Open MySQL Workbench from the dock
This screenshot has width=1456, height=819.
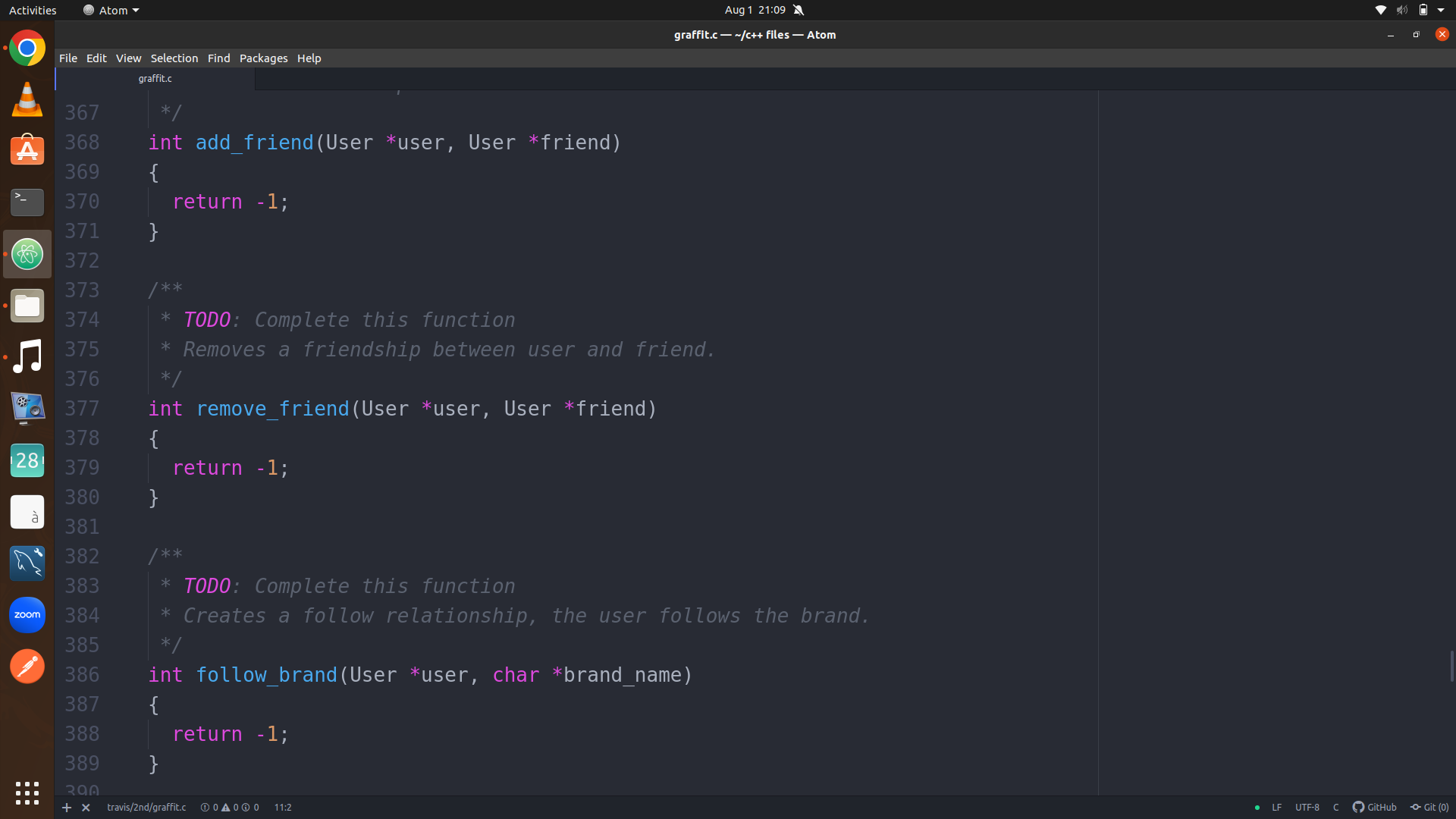(x=27, y=563)
